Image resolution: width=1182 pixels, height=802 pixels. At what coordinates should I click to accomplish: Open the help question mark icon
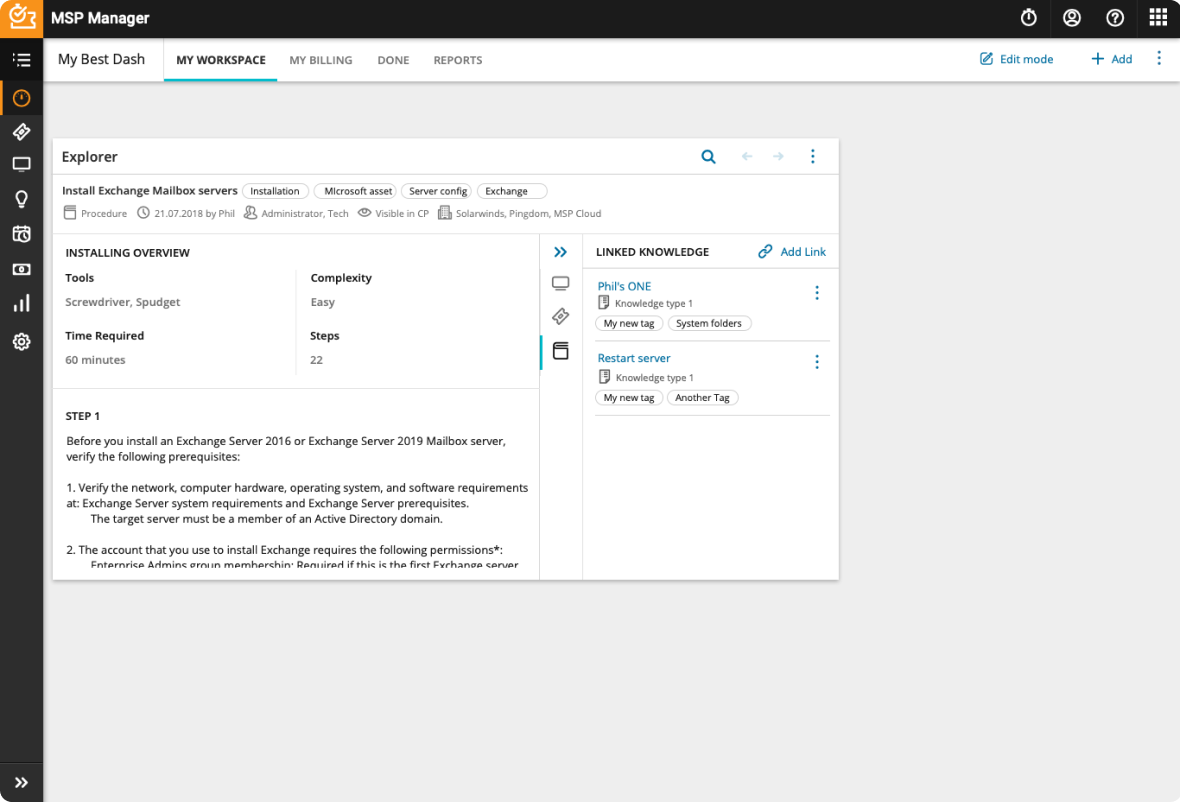[x=1114, y=18]
